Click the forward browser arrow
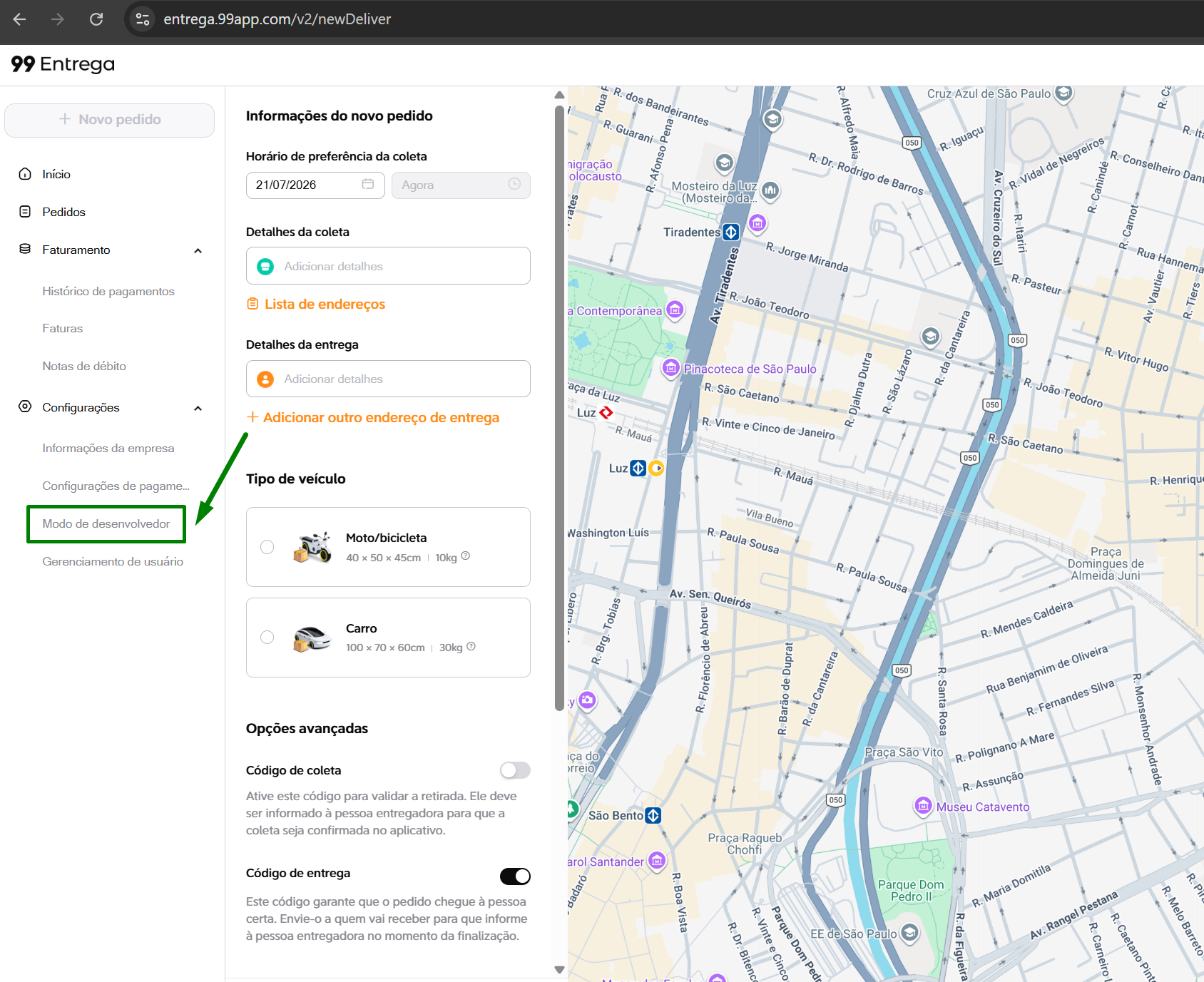This screenshot has width=1204, height=982. [58, 19]
